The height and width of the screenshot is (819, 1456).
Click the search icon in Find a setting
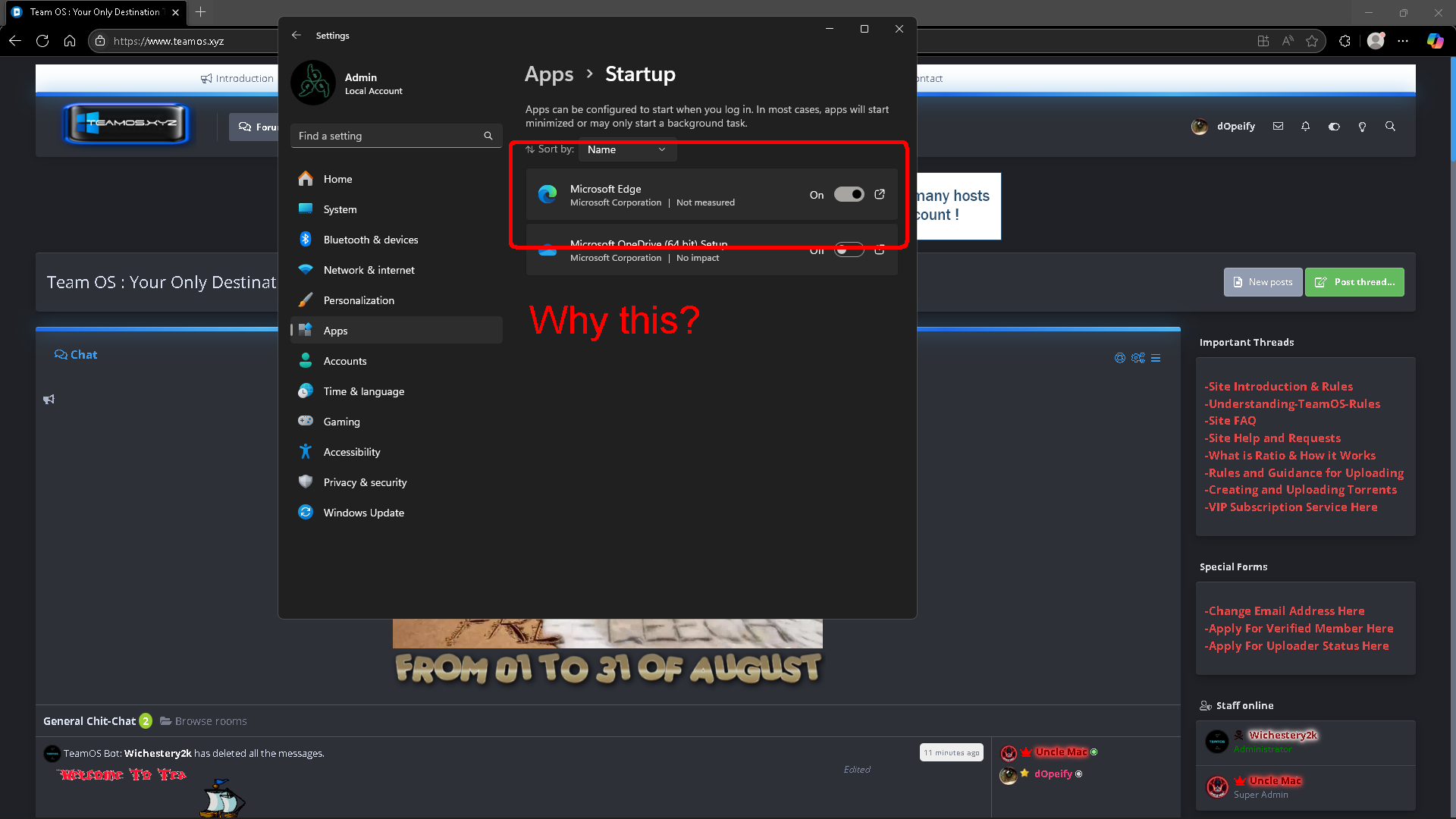coord(488,136)
